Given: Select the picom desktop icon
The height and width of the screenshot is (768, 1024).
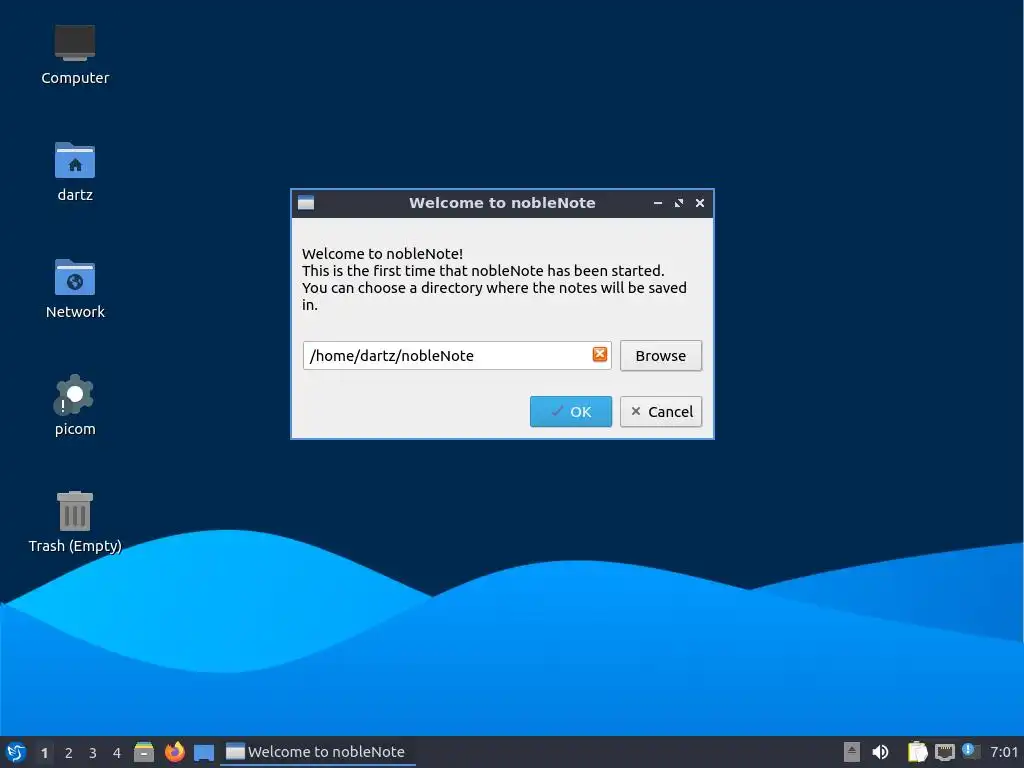Looking at the screenshot, I should coord(75,405).
